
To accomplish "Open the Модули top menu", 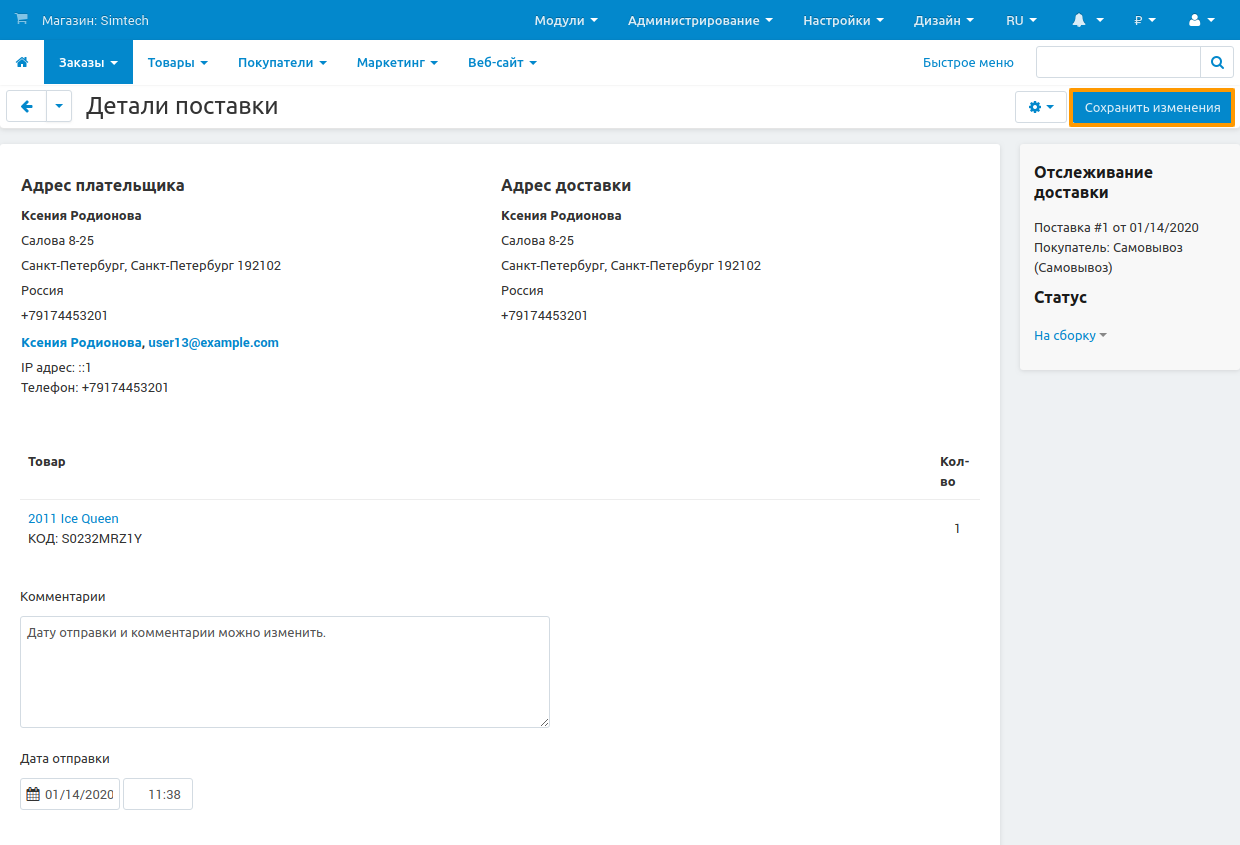I will coord(566,20).
